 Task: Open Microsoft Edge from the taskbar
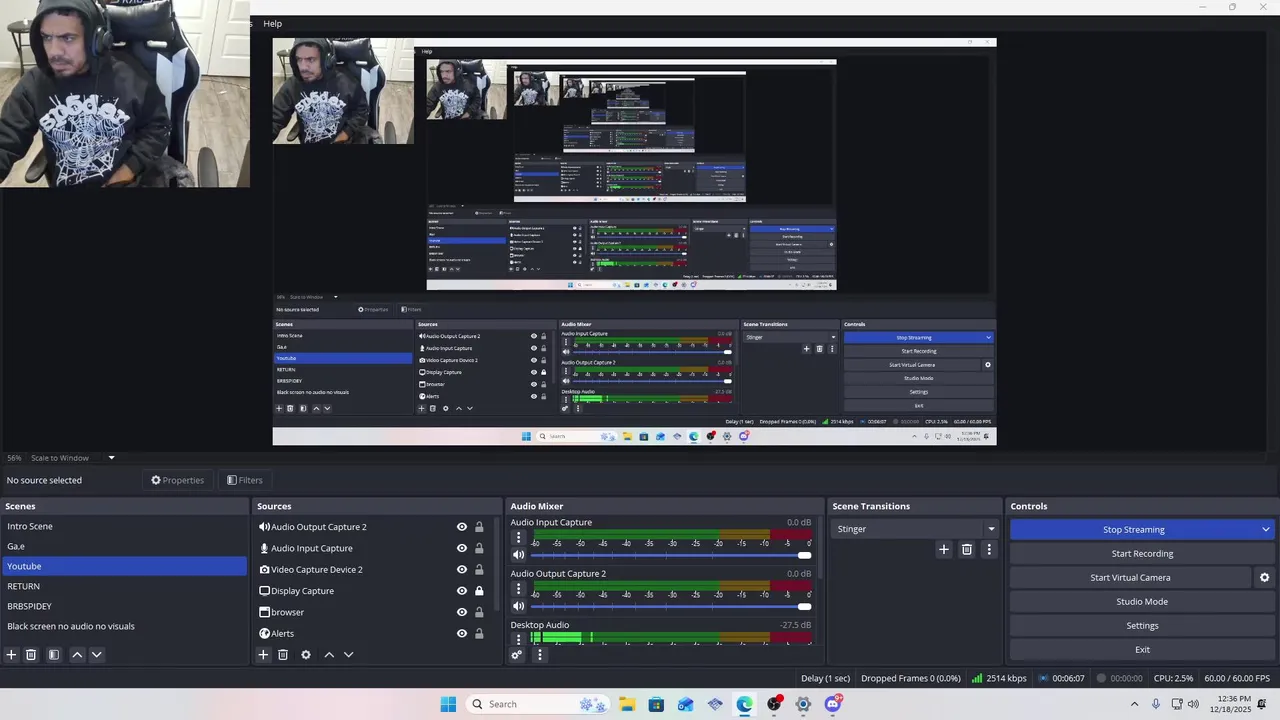point(745,704)
